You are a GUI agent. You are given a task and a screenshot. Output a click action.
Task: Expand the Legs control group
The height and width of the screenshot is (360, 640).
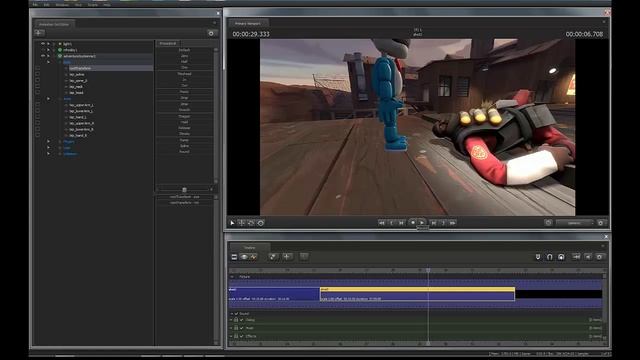coord(49,148)
